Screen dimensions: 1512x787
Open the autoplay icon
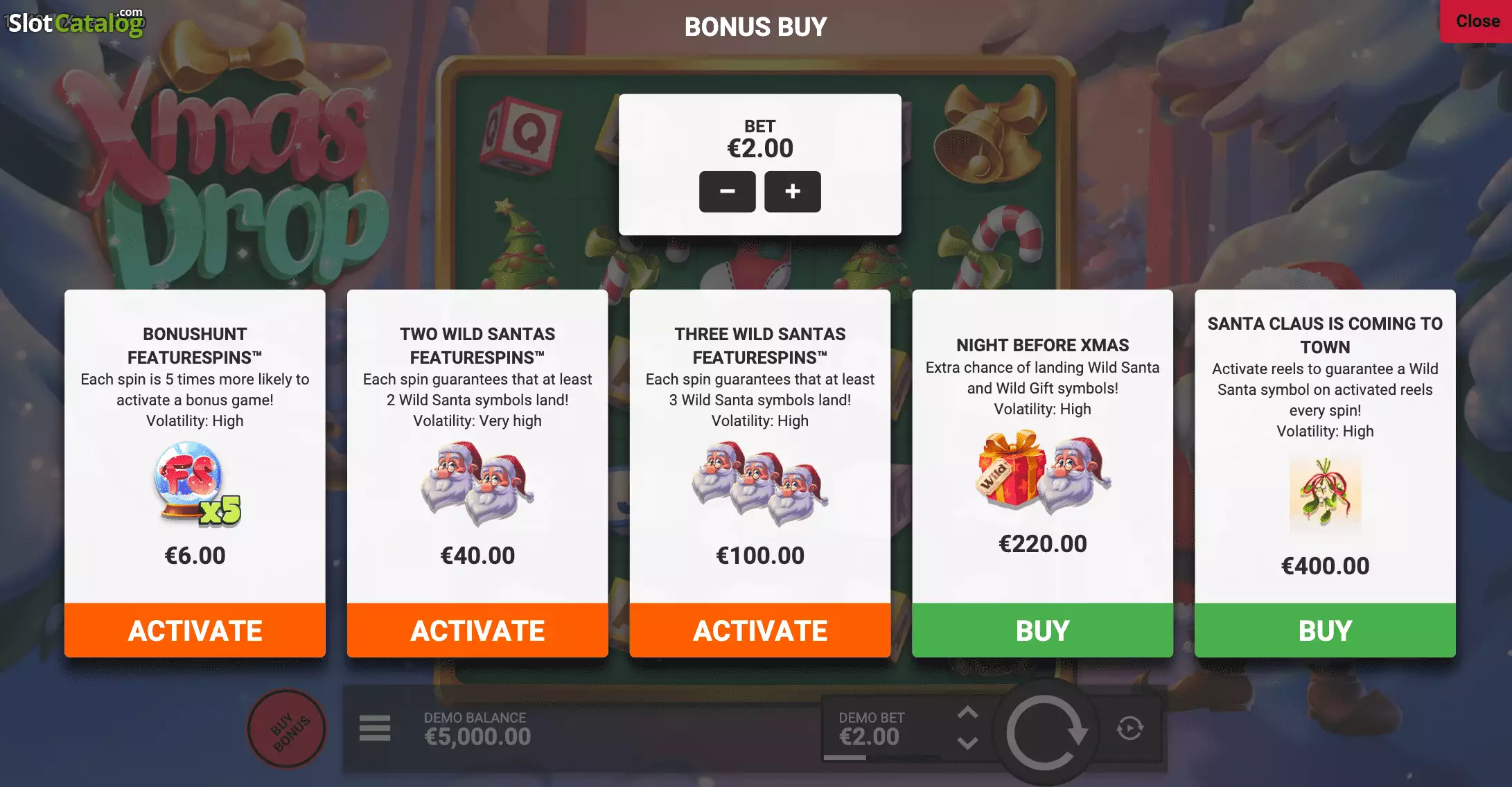[1130, 728]
